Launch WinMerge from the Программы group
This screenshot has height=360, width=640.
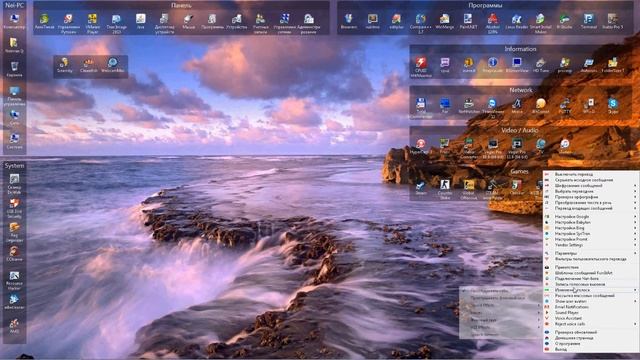(x=444, y=21)
